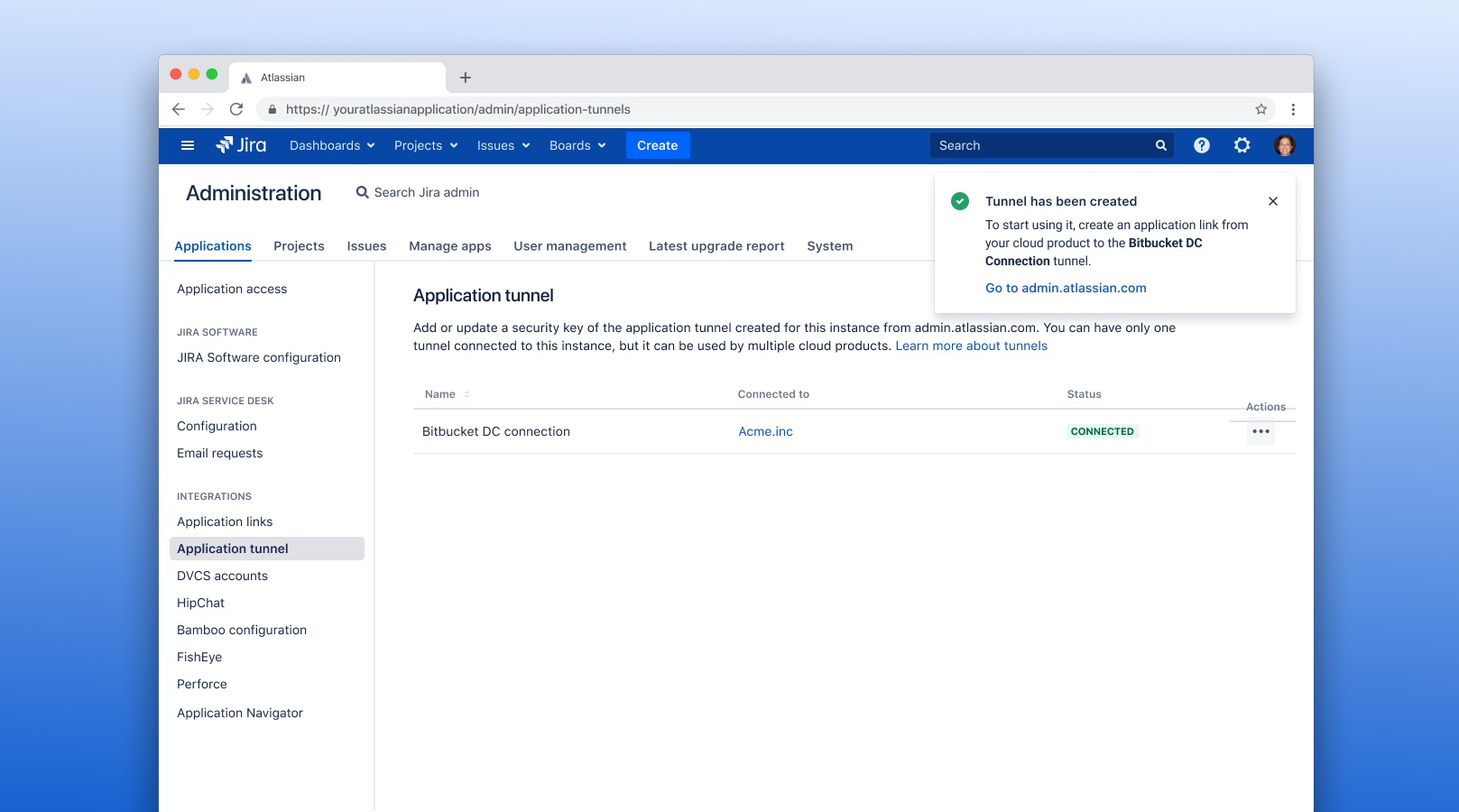The width and height of the screenshot is (1459, 812).
Task: Go back with browser back arrow
Action: (179, 109)
